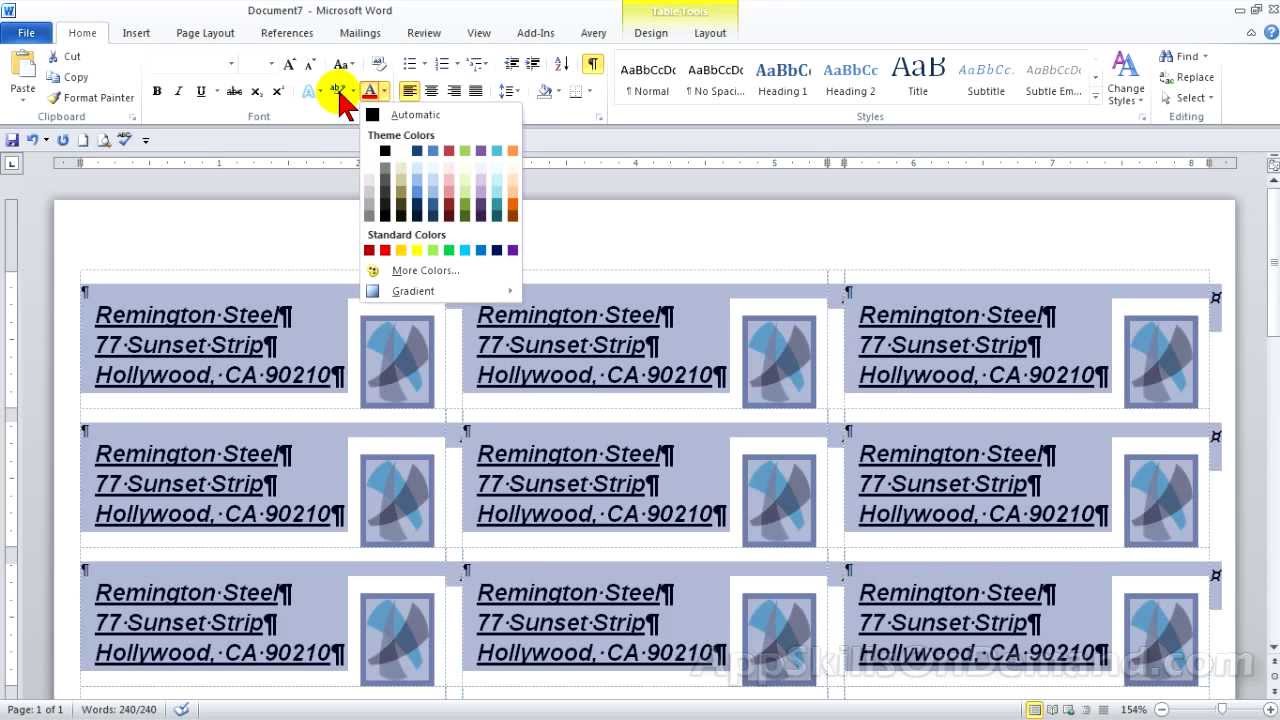Click the Format Painter tool
Screen dimensions: 1280x720
point(91,98)
